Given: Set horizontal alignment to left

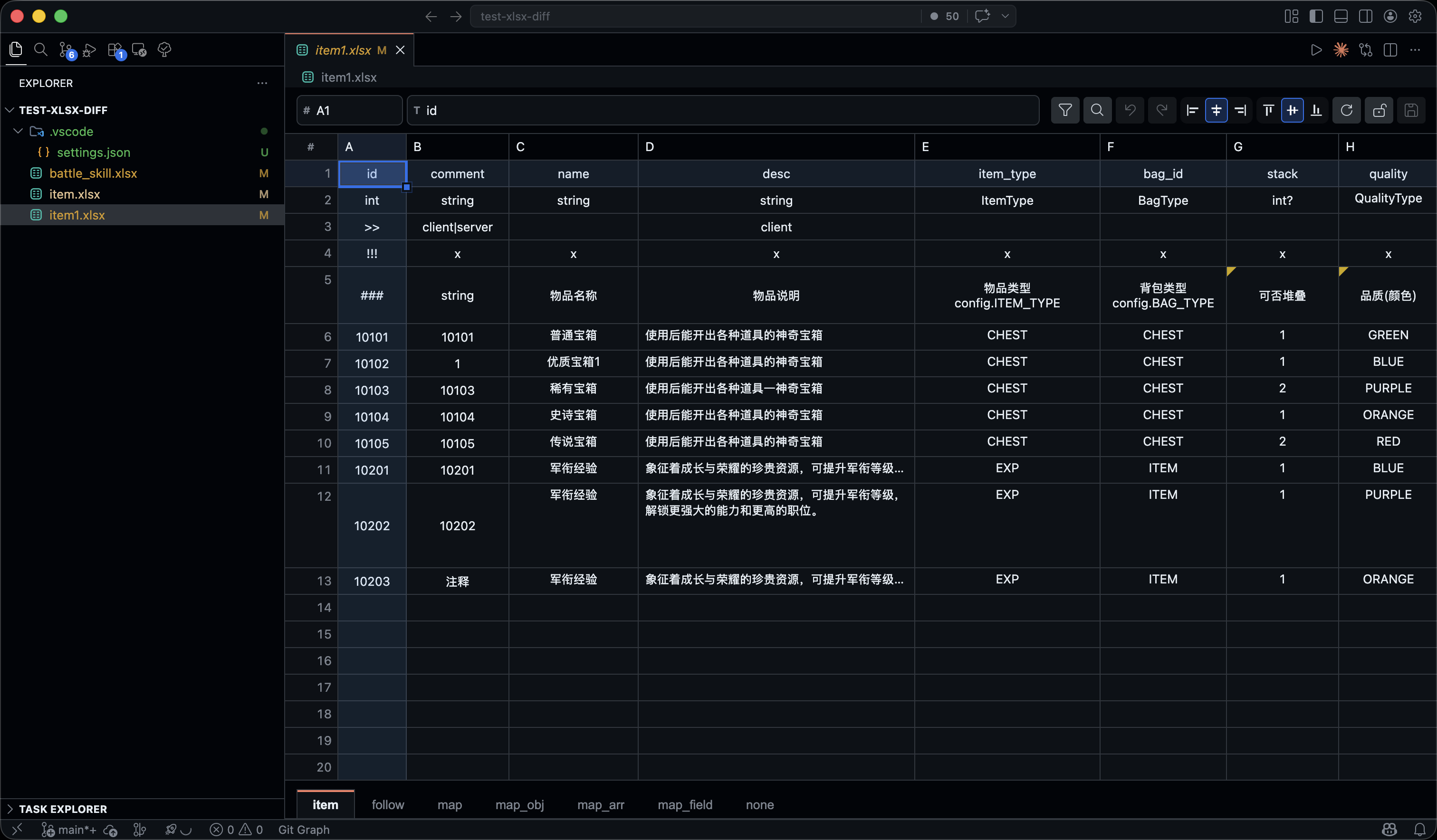Looking at the screenshot, I should pos(1192,110).
